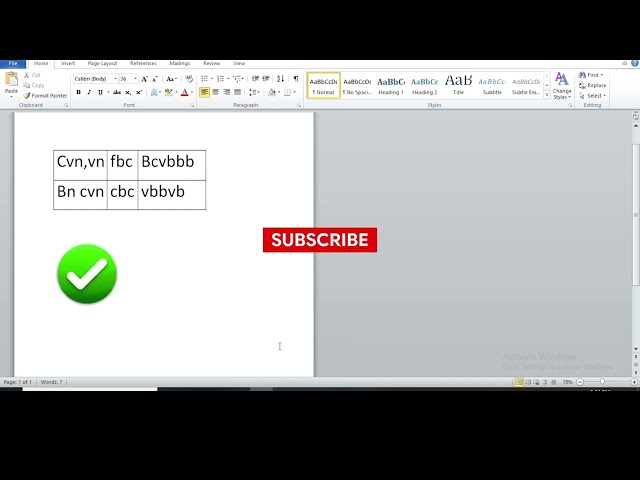This screenshot has width=640, height=480.
Task: Start a numbered list
Action: coord(220,79)
